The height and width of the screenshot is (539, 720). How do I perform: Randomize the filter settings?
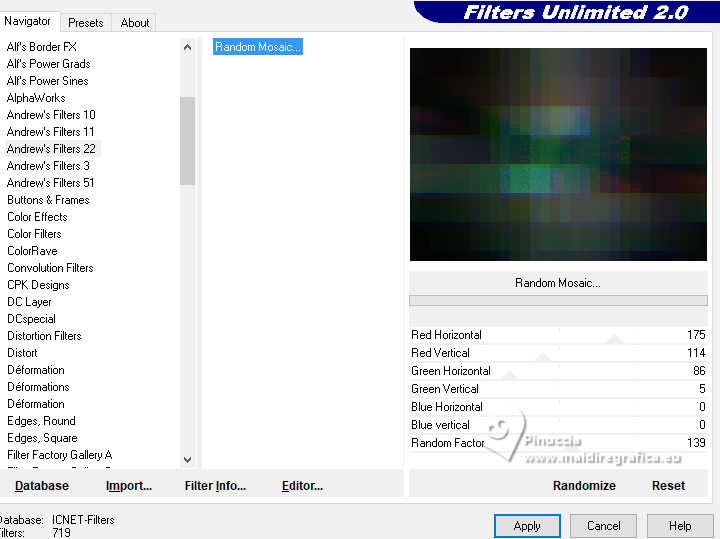tap(584, 485)
